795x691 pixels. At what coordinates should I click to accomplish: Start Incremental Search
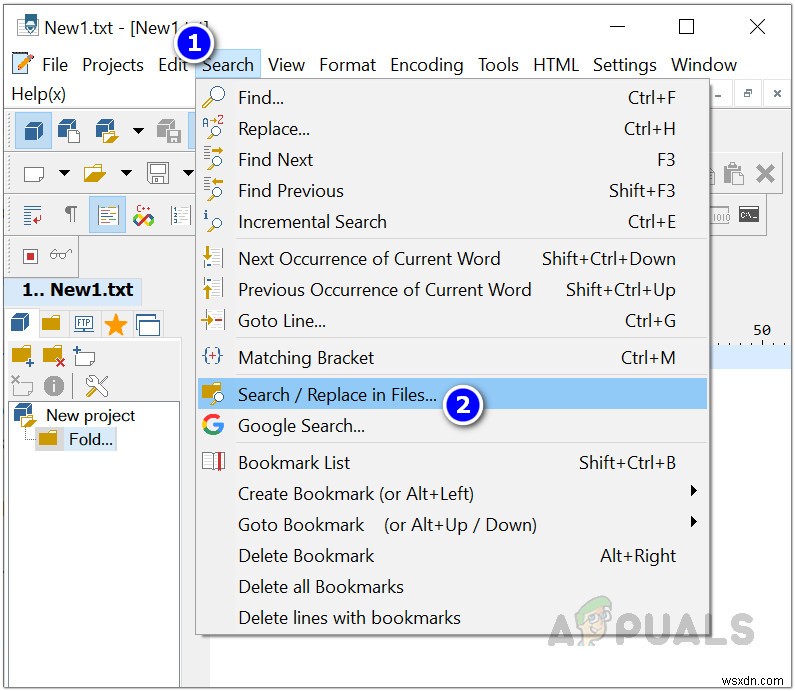(x=452, y=222)
